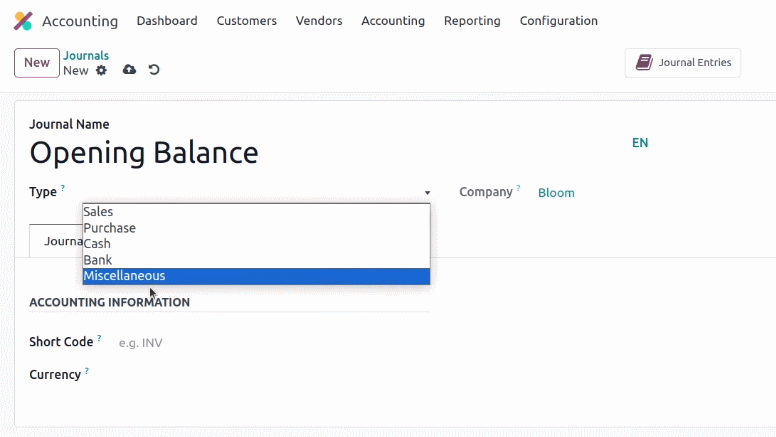
Task: Click the Currency help question mark
Action: 87,371
